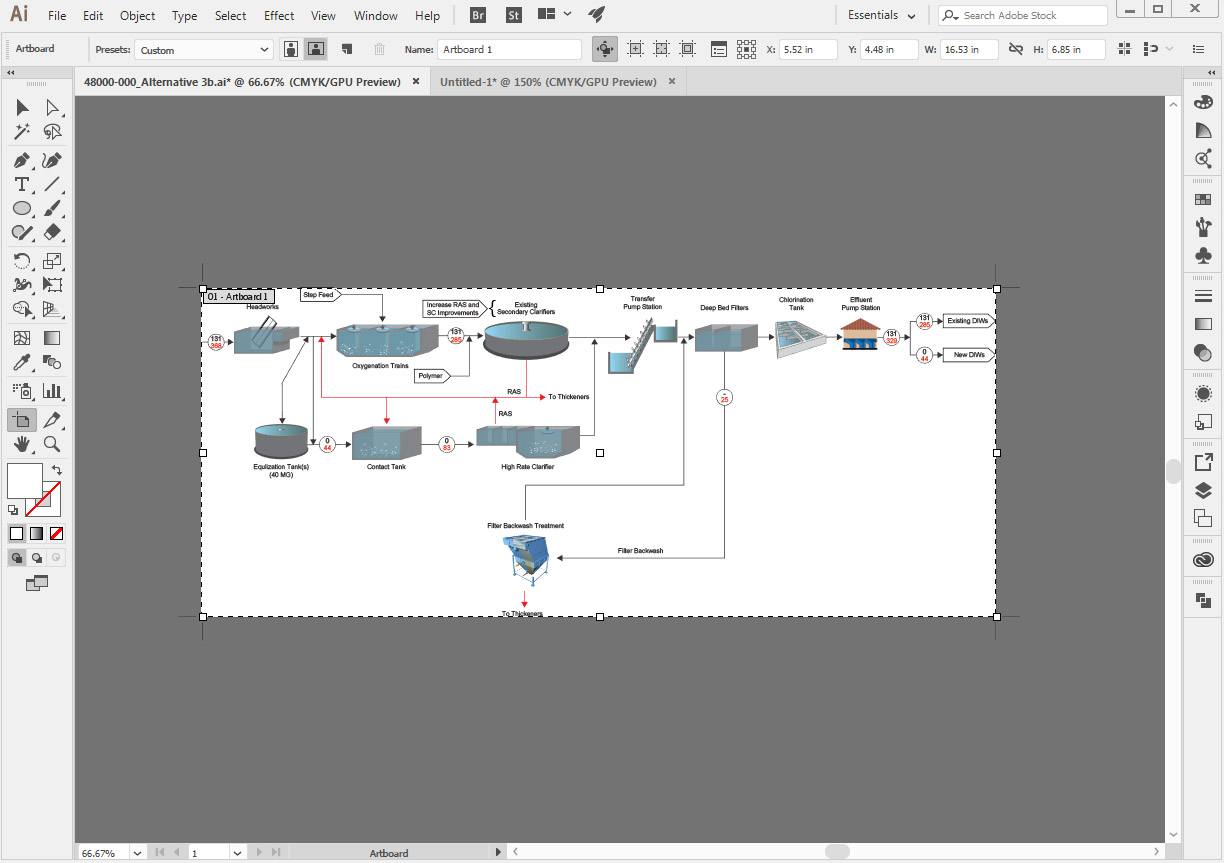Open the Effect menu
The height and width of the screenshot is (863, 1224).
point(279,15)
